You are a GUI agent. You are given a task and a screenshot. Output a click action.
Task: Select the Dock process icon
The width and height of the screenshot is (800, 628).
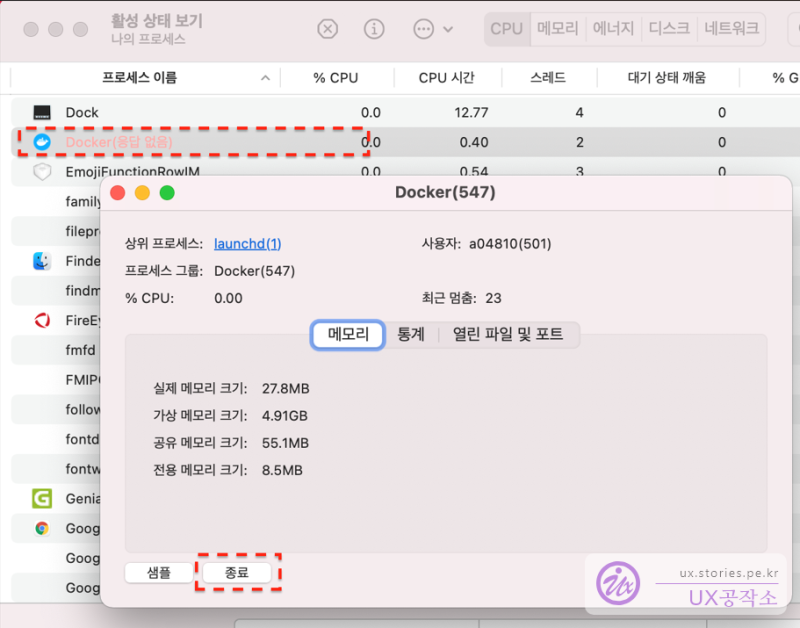pos(42,112)
